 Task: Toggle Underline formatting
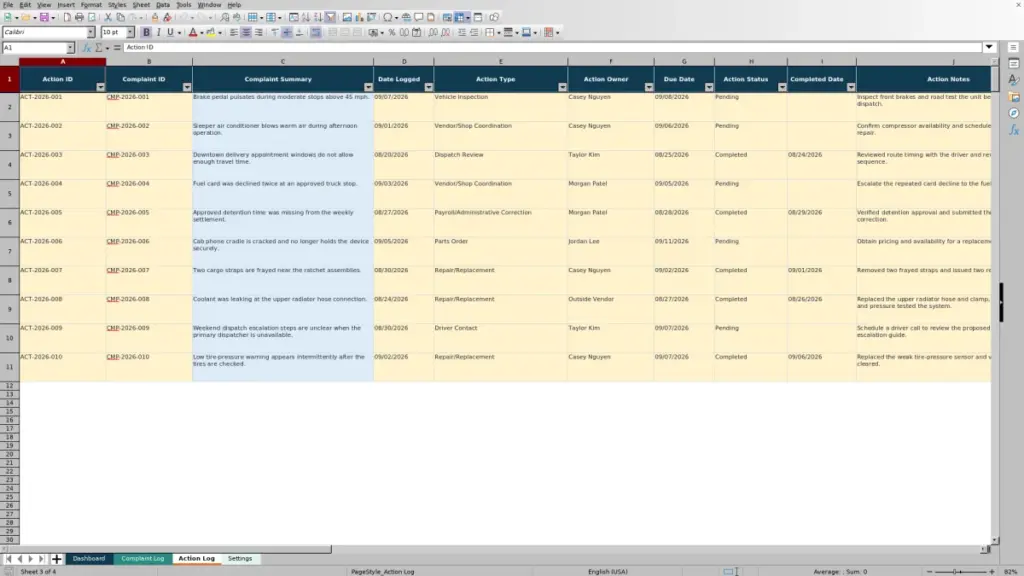pos(170,32)
